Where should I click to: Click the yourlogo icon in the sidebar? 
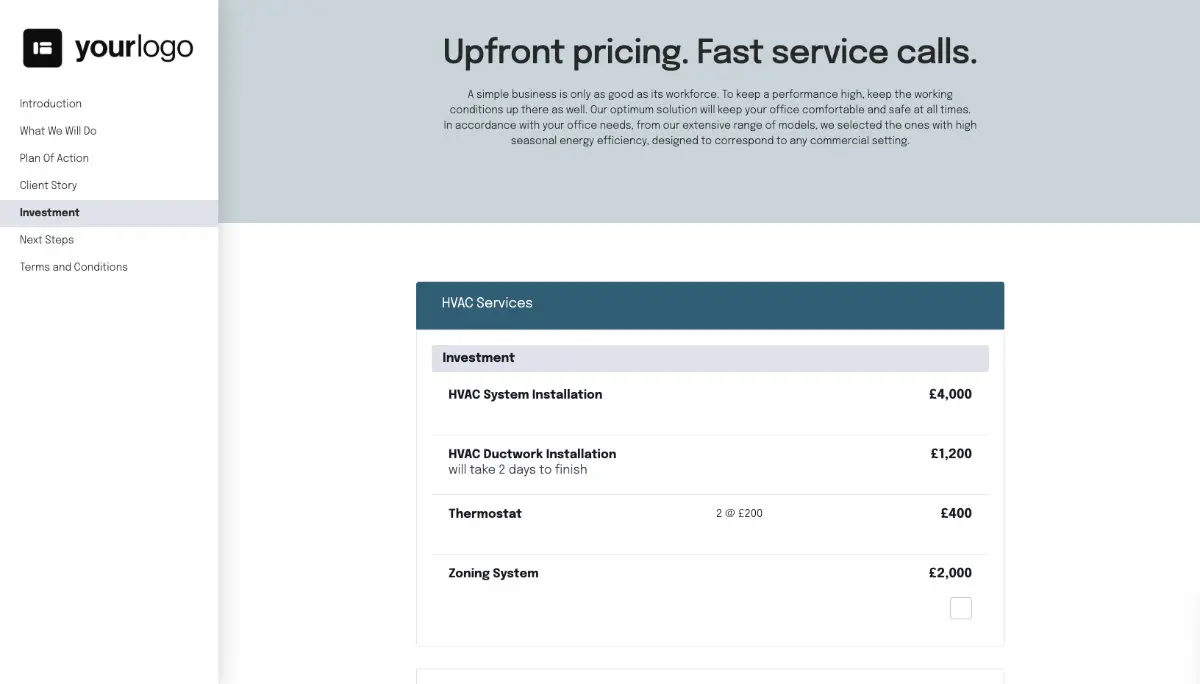[x=41, y=46]
